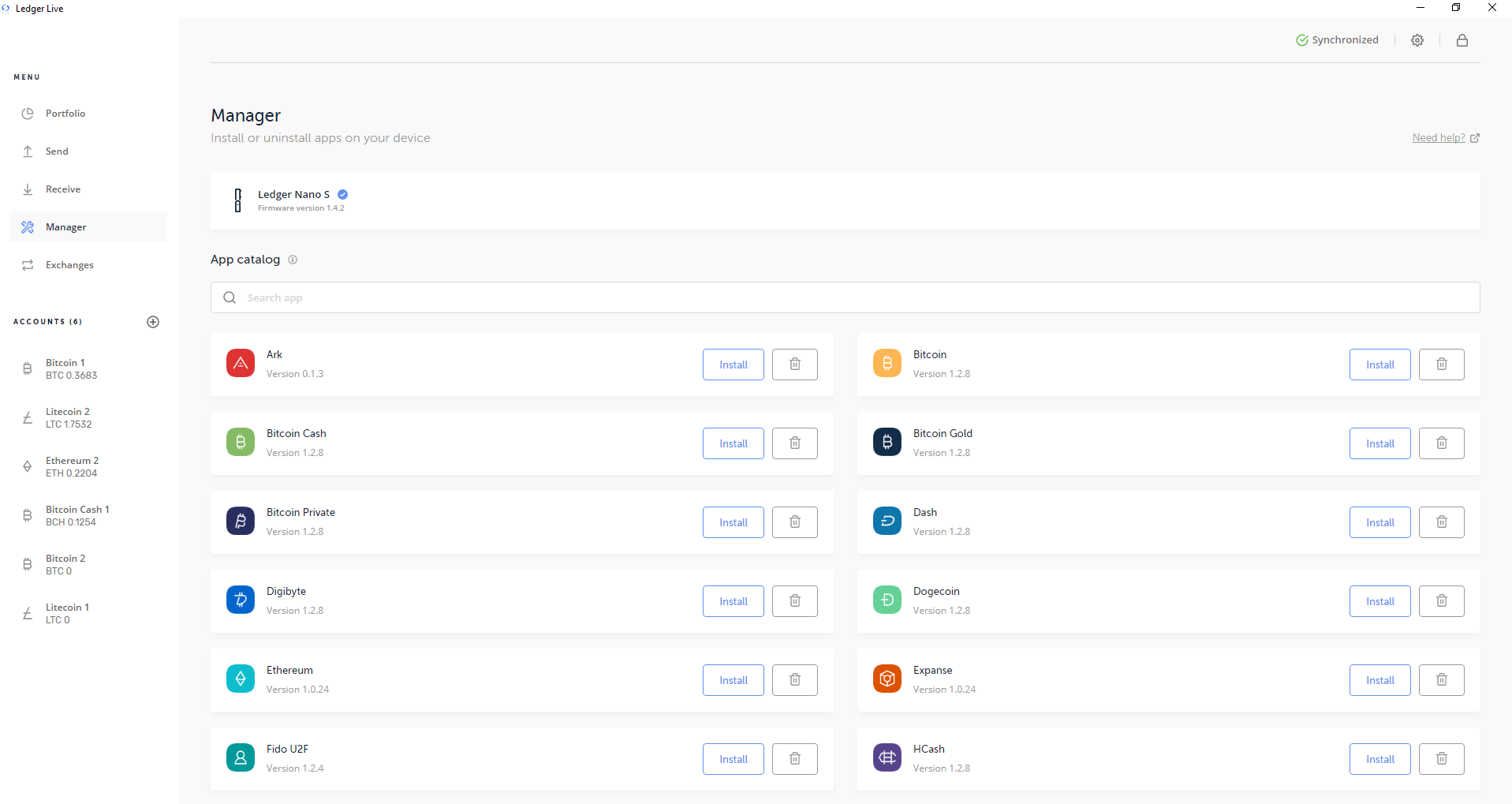Click the Ledger Nano S device icon
Screen dimensions: 1512x804
coord(237,200)
